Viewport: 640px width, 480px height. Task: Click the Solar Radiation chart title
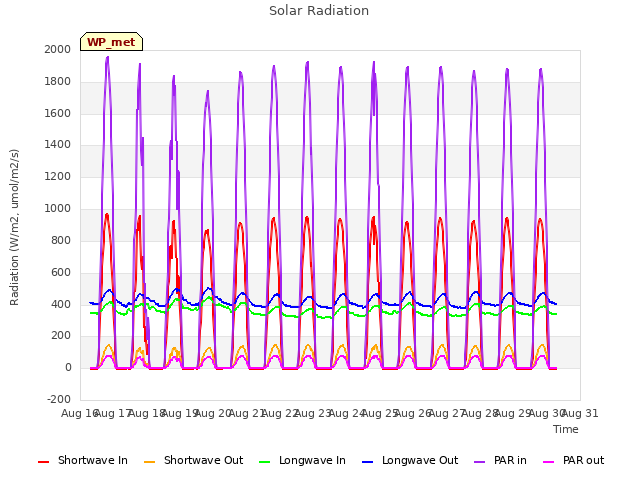coord(319,11)
